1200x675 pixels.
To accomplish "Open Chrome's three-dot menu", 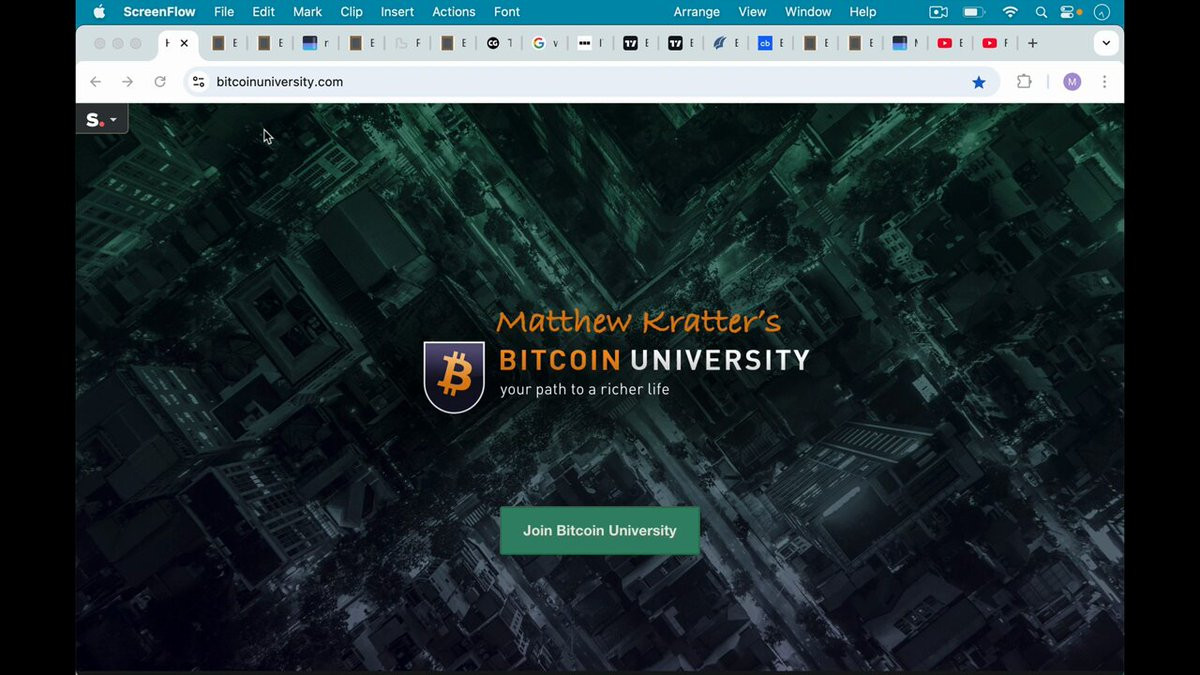I will pyautogui.click(x=1104, y=82).
